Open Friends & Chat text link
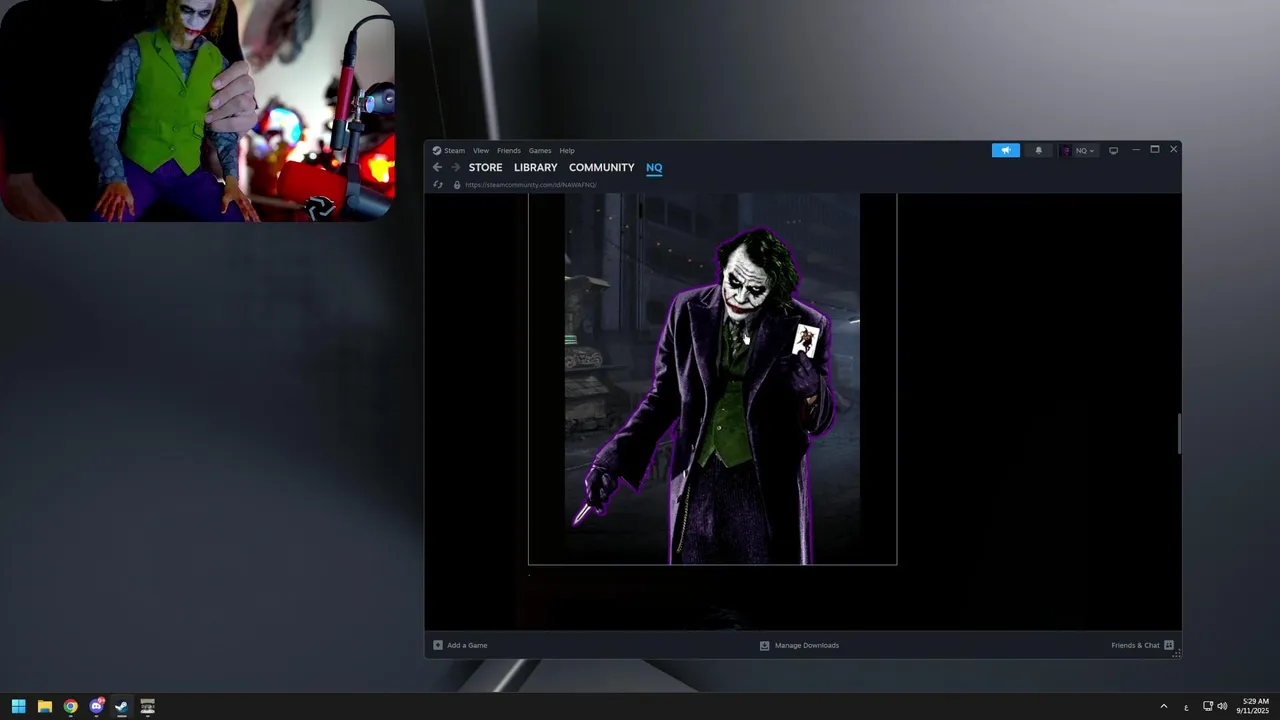Image resolution: width=1280 pixels, height=720 pixels. click(1135, 645)
